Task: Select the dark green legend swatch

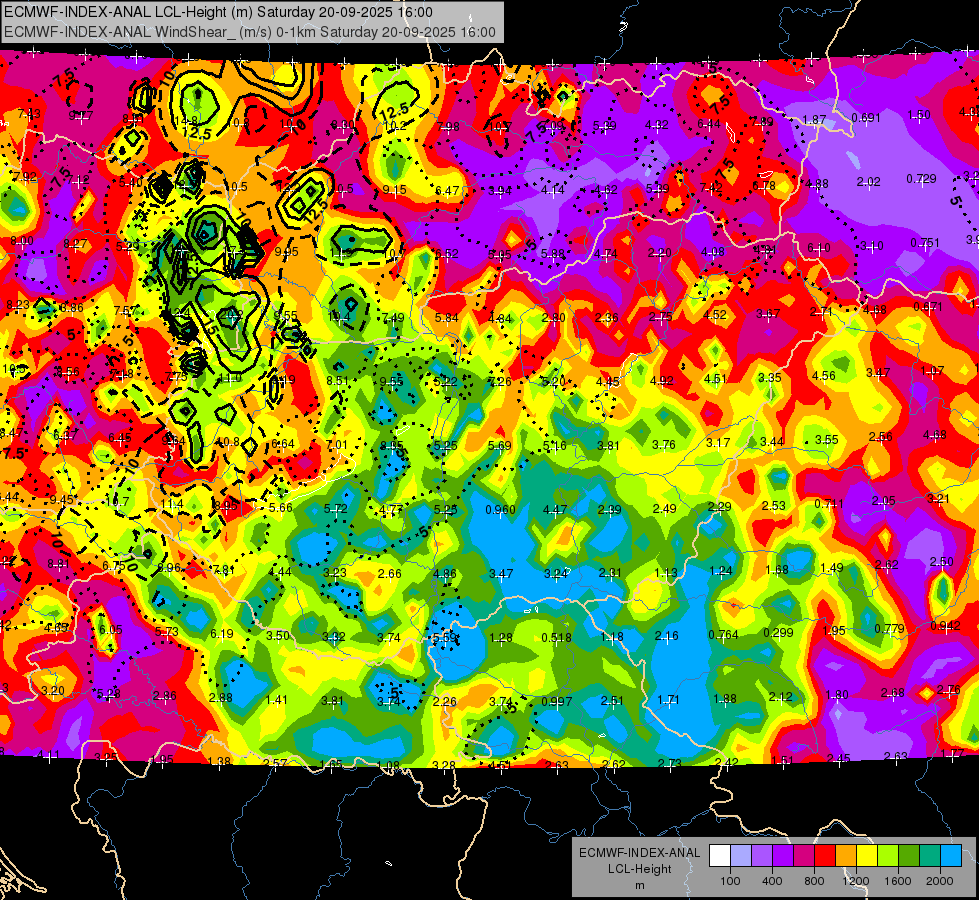Action: (x=908, y=856)
